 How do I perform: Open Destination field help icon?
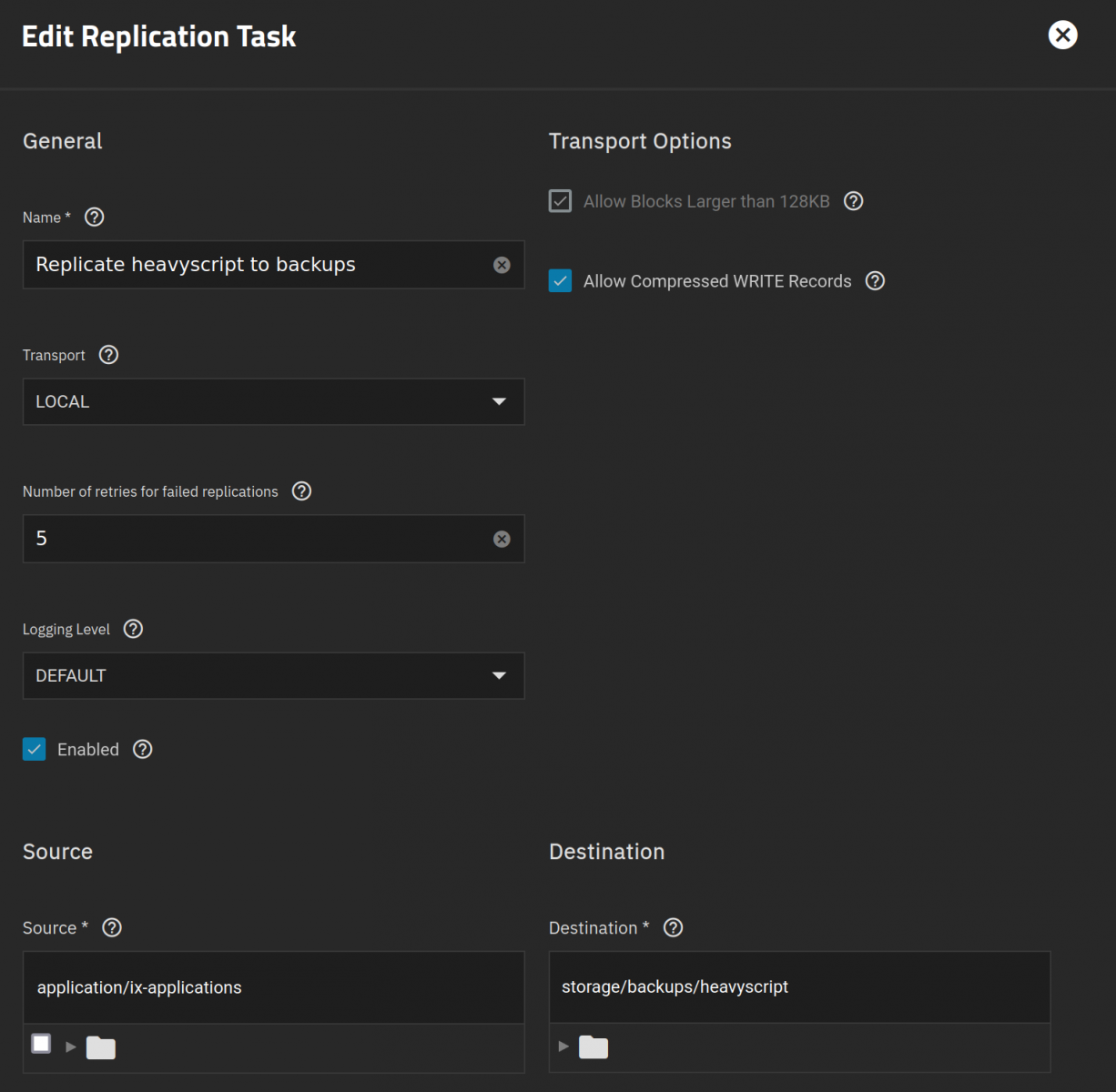pos(673,927)
